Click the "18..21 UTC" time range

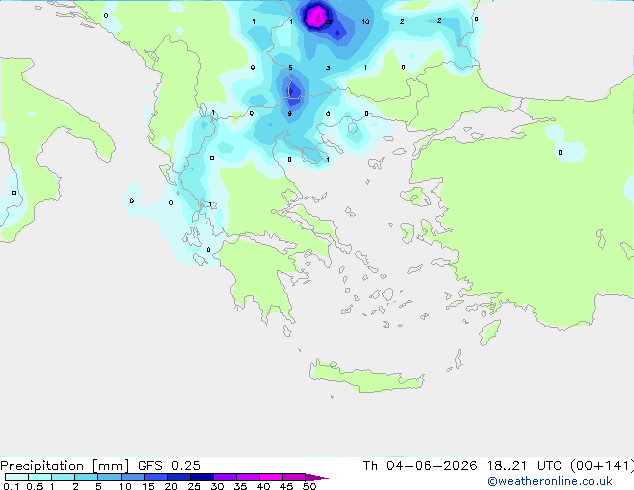click(x=524, y=466)
